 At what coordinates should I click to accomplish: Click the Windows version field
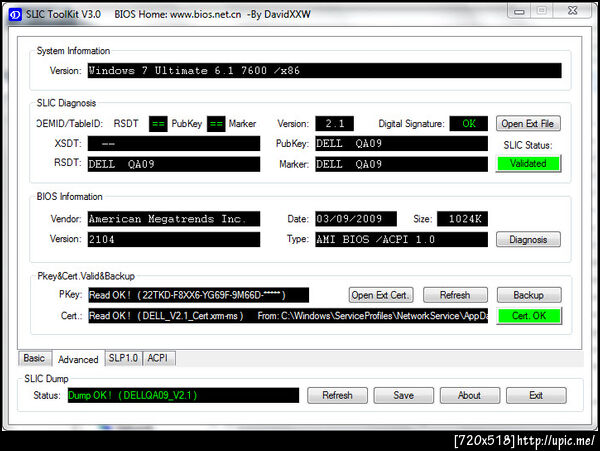324,71
